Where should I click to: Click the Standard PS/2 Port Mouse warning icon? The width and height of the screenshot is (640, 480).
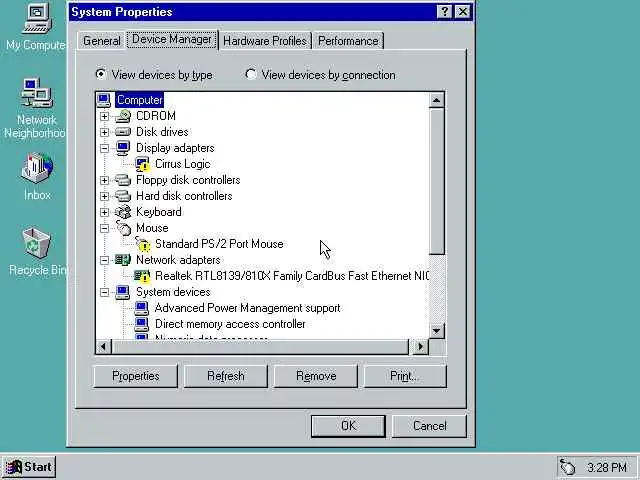pos(143,244)
